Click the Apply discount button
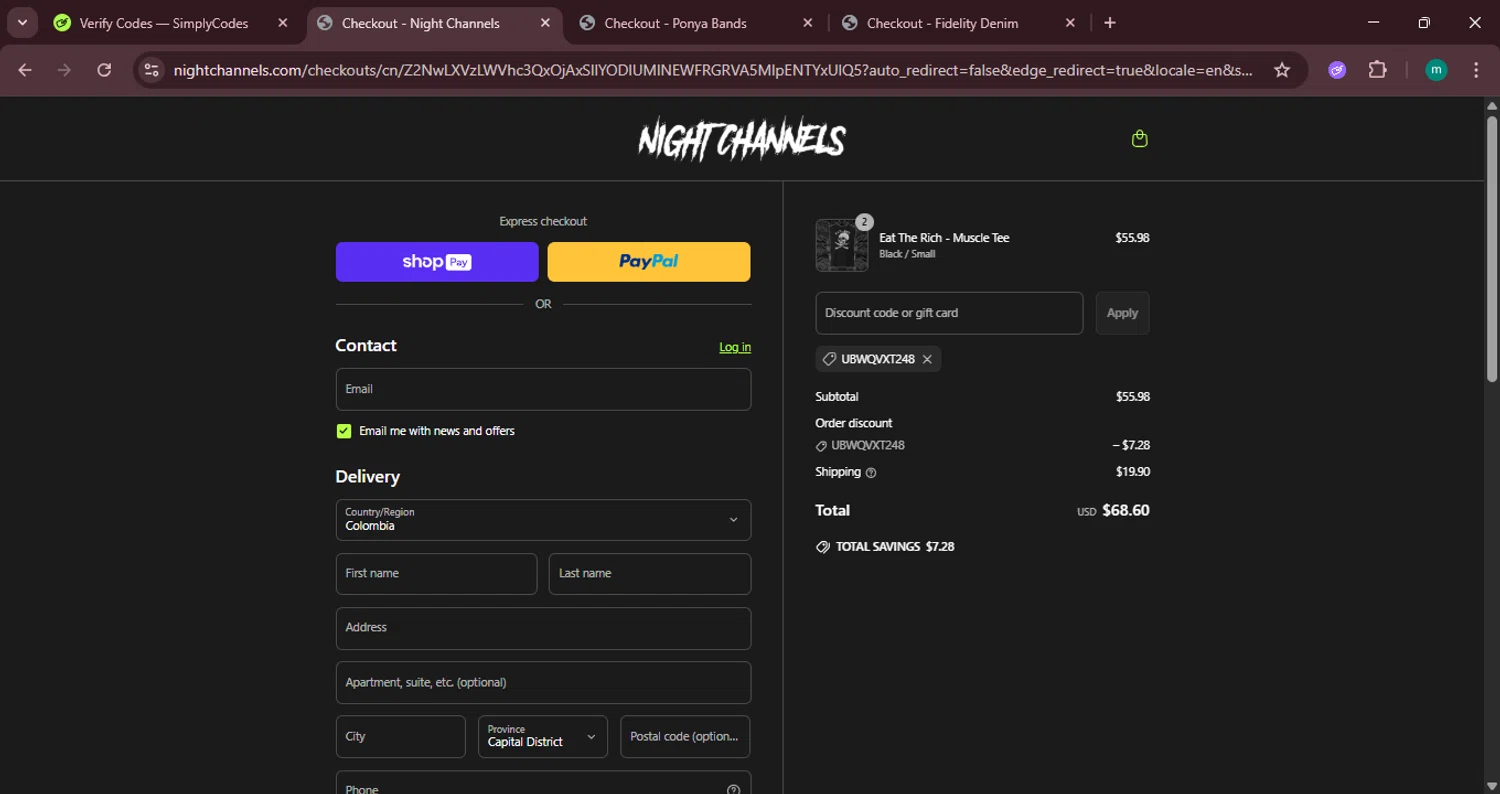1500x794 pixels. pos(1122,313)
